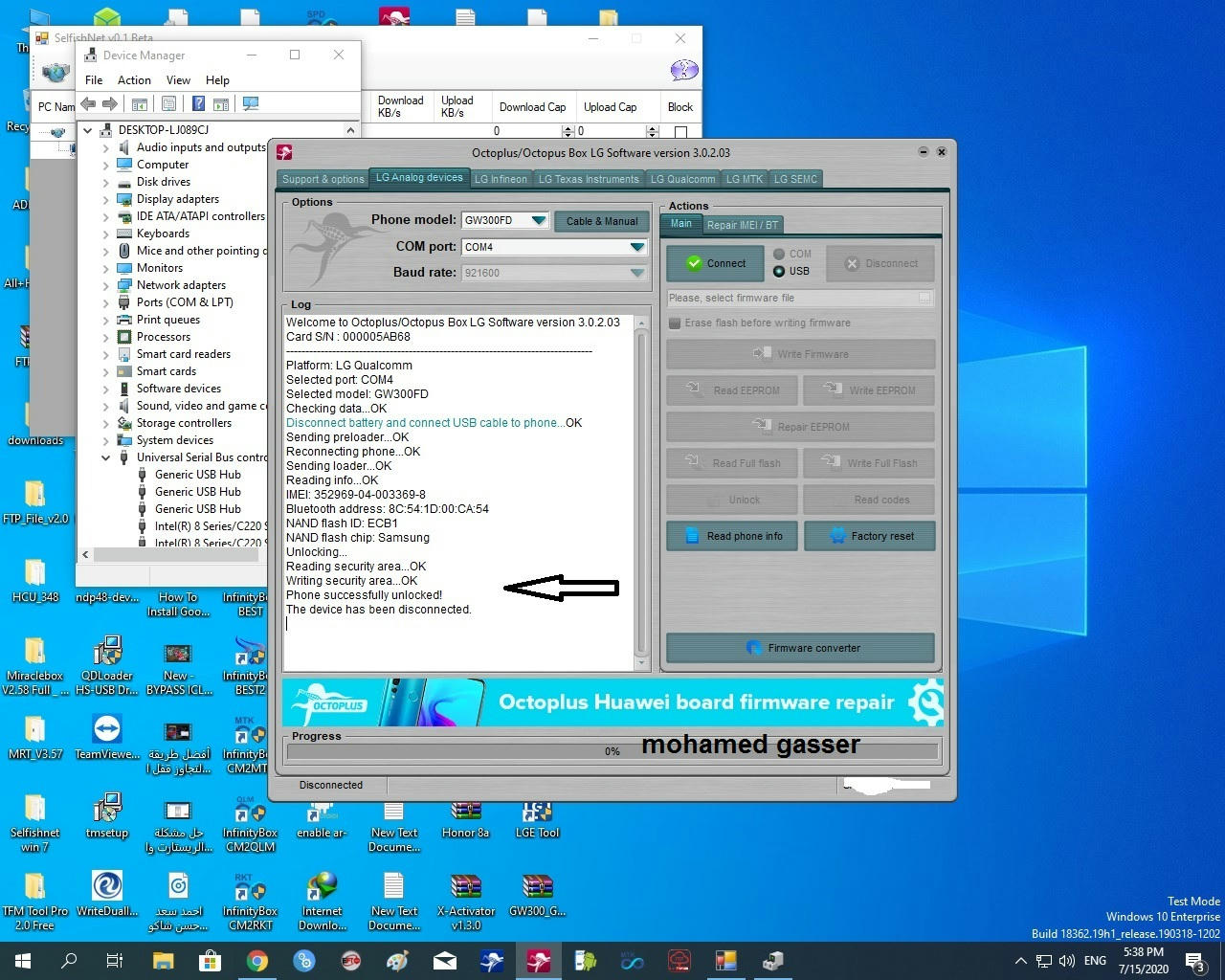Open the TeamViewer desktop shortcut
This screenshot has height=980, width=1225.
[x=107, y=737]
